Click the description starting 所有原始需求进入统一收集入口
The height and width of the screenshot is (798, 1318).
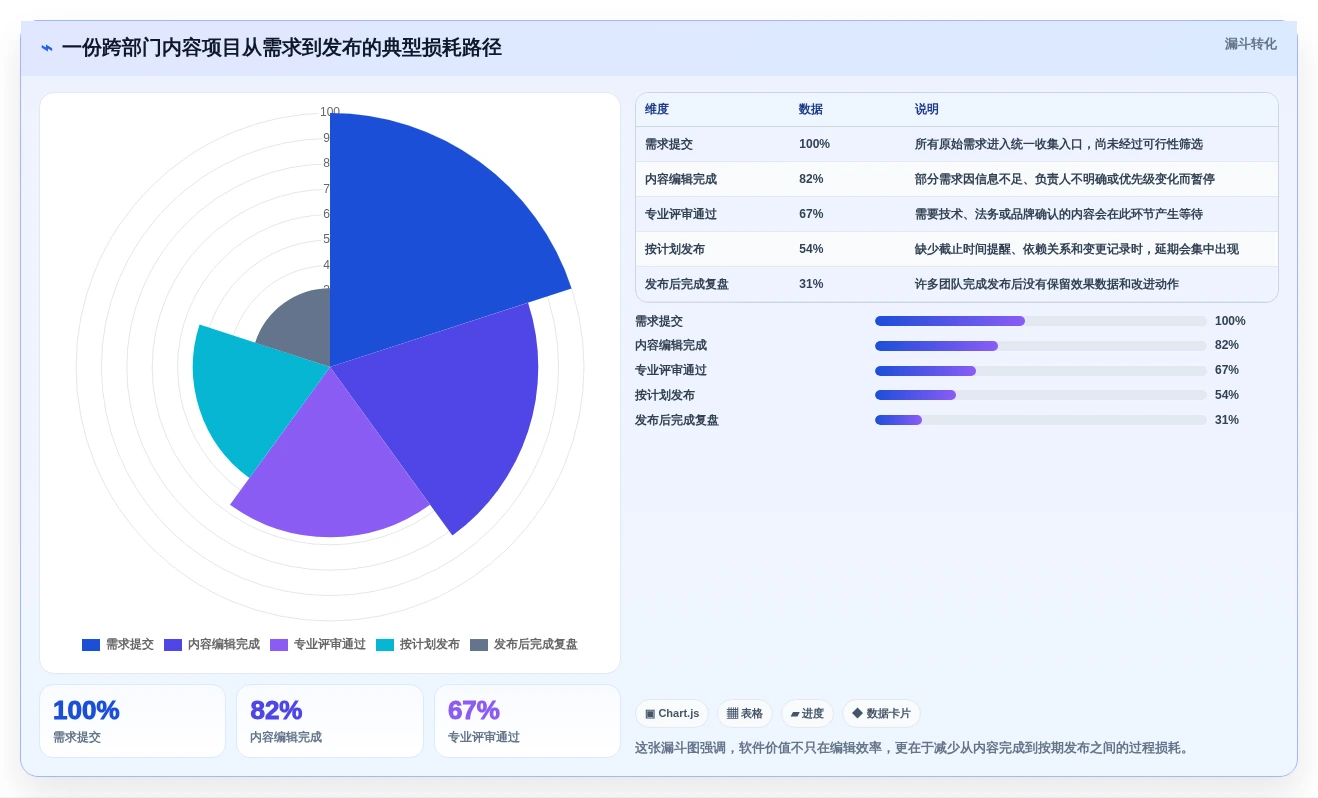click(1059, 144)
